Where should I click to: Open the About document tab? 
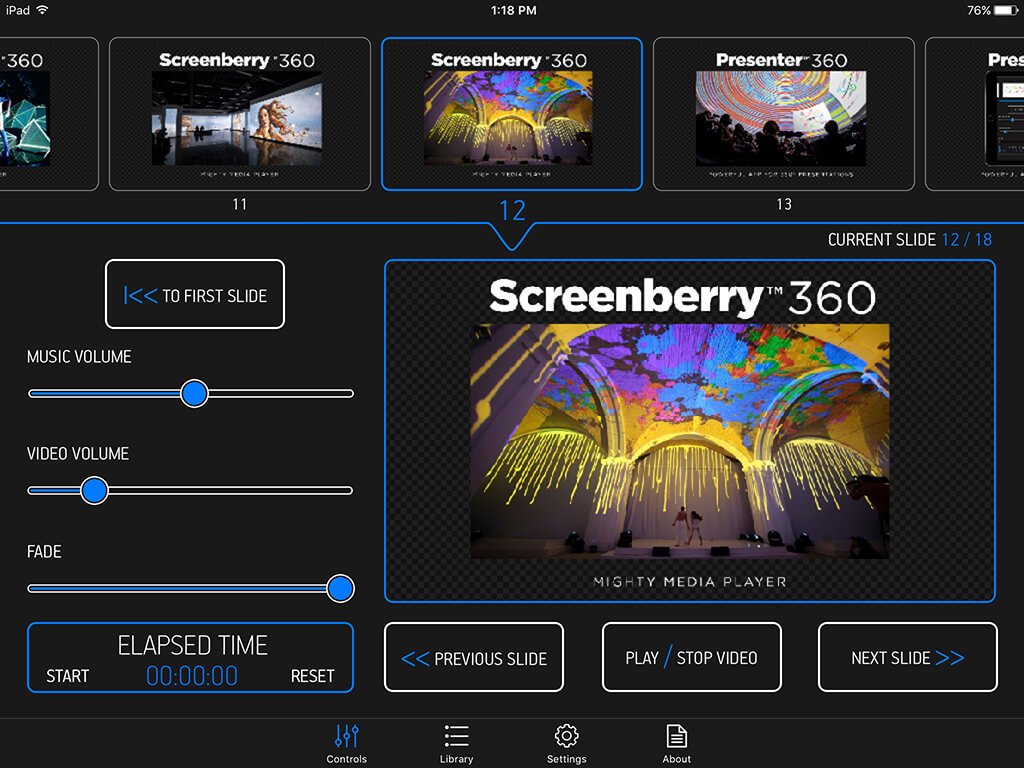676,743
